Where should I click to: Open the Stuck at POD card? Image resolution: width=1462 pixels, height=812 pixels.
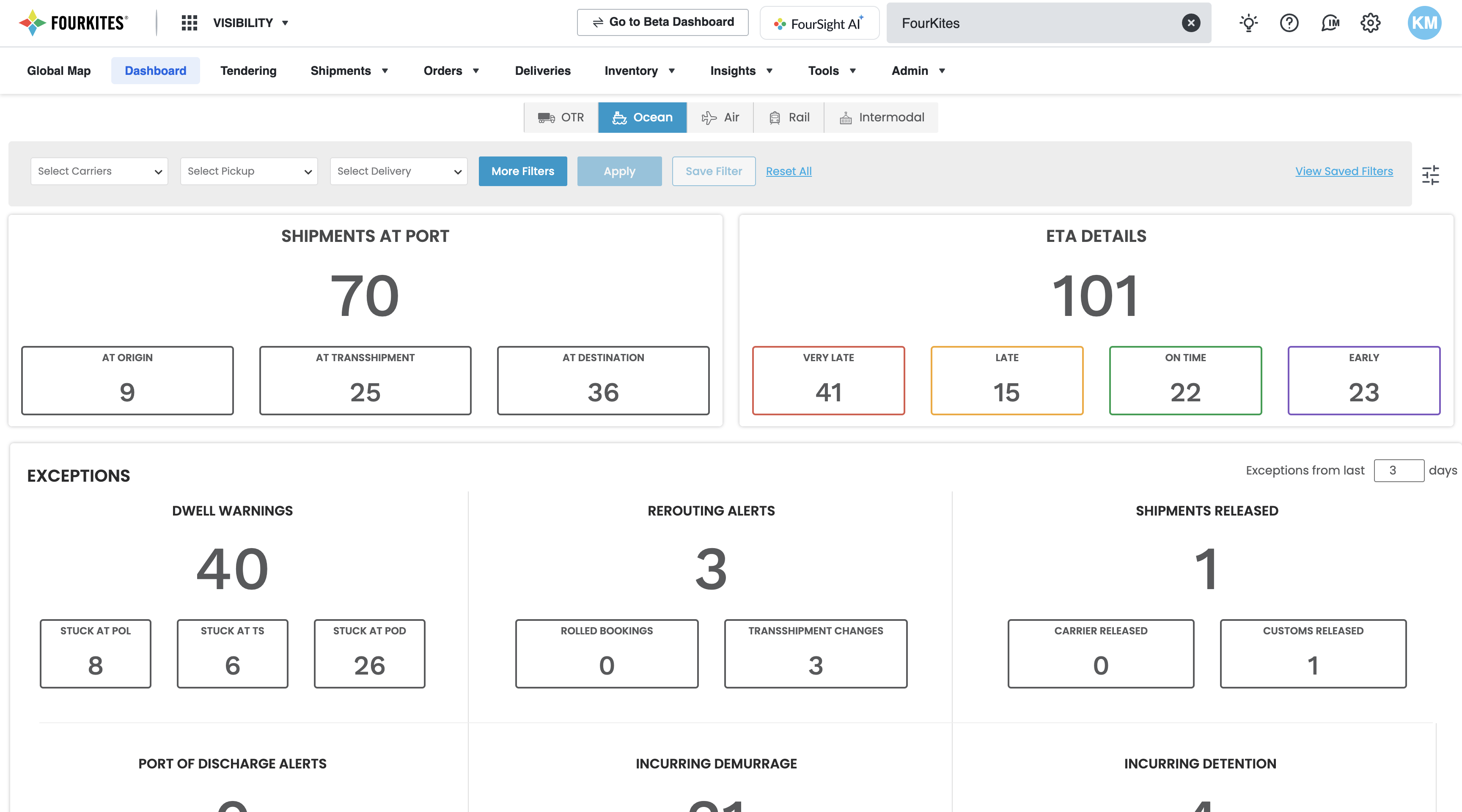369,654
